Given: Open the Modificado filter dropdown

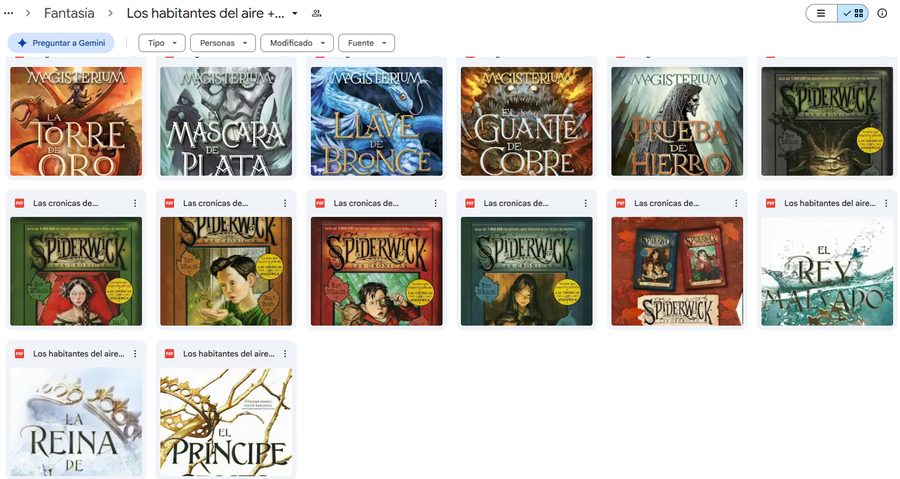Looking at the screenshot, I should coord(297,43).
